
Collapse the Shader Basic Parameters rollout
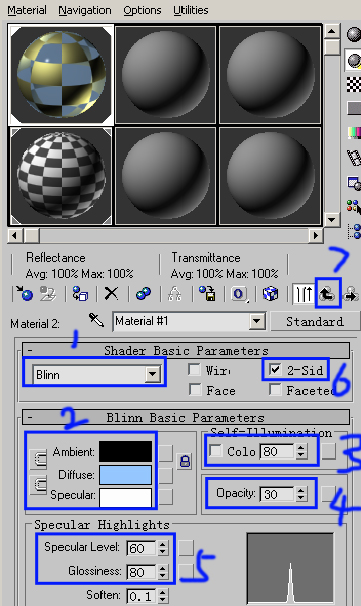[x=186, y=350]
